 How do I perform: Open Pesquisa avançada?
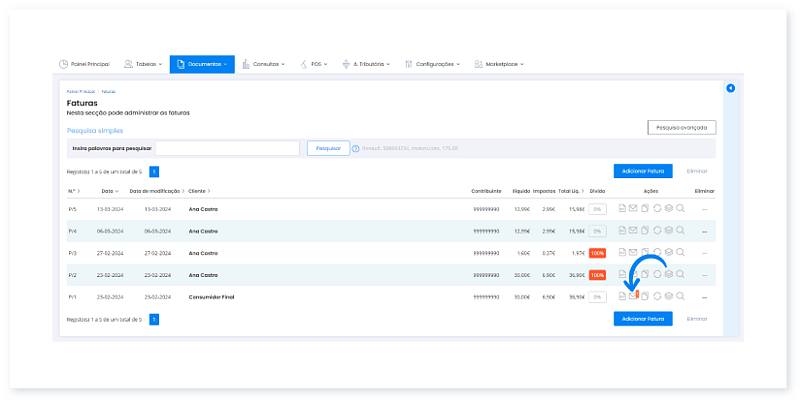[x=681, y=127]
